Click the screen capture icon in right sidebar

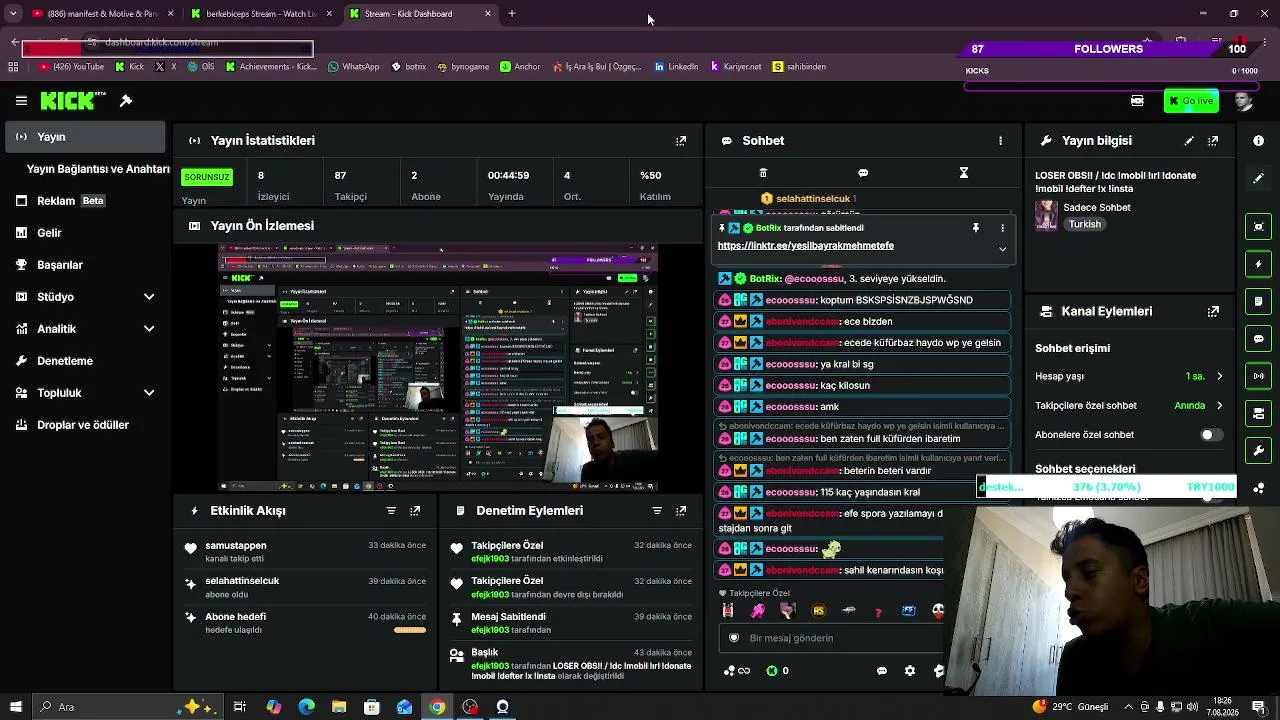(1259, 226)
